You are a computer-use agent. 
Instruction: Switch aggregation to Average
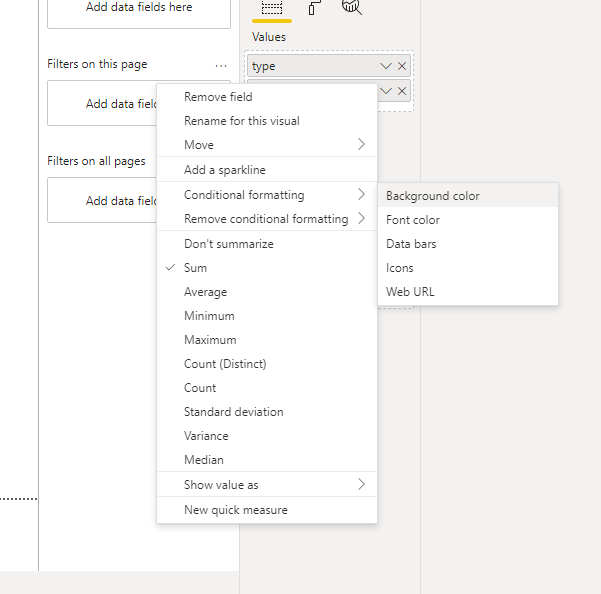click(267, 292)
